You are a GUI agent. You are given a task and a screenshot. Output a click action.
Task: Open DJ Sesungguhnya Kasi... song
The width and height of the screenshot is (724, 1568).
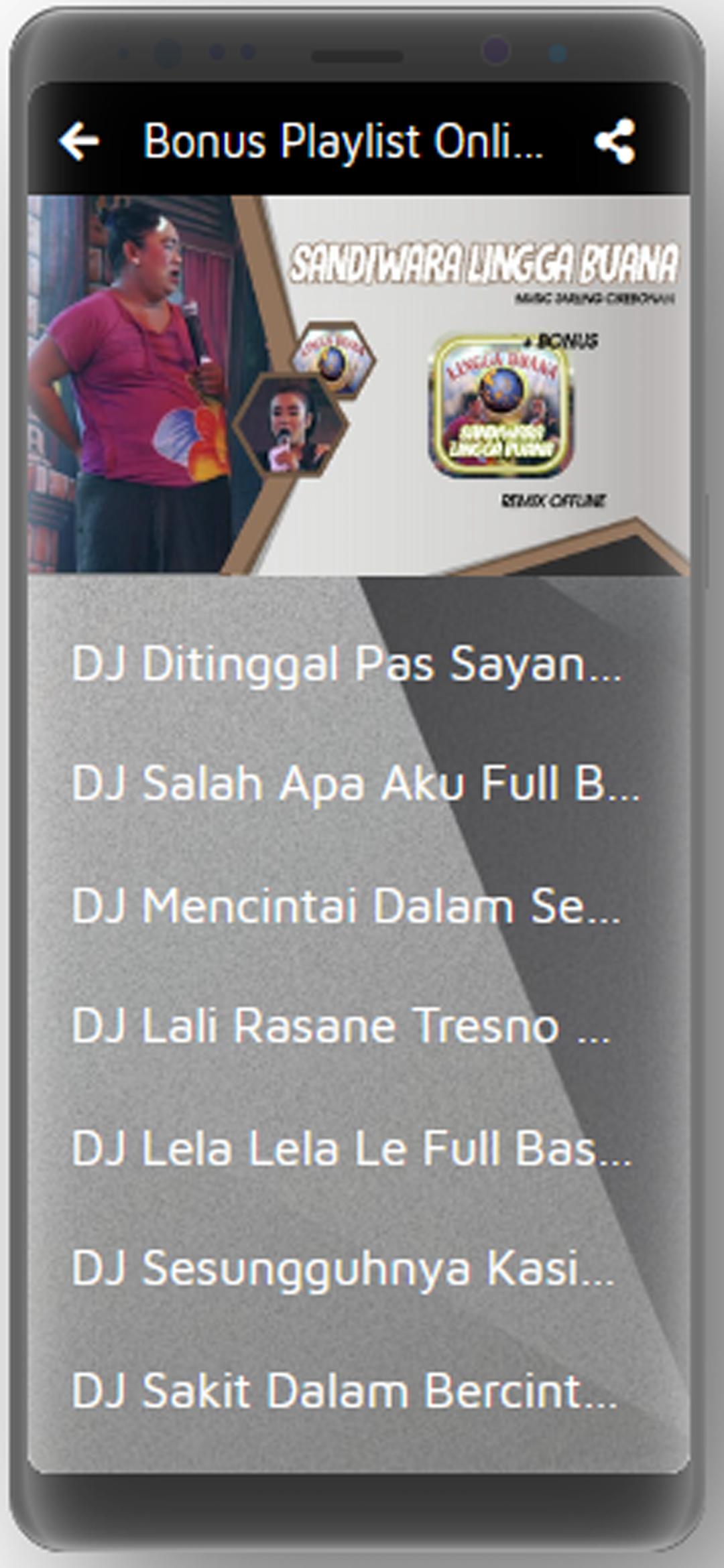tap(359, 1268)
